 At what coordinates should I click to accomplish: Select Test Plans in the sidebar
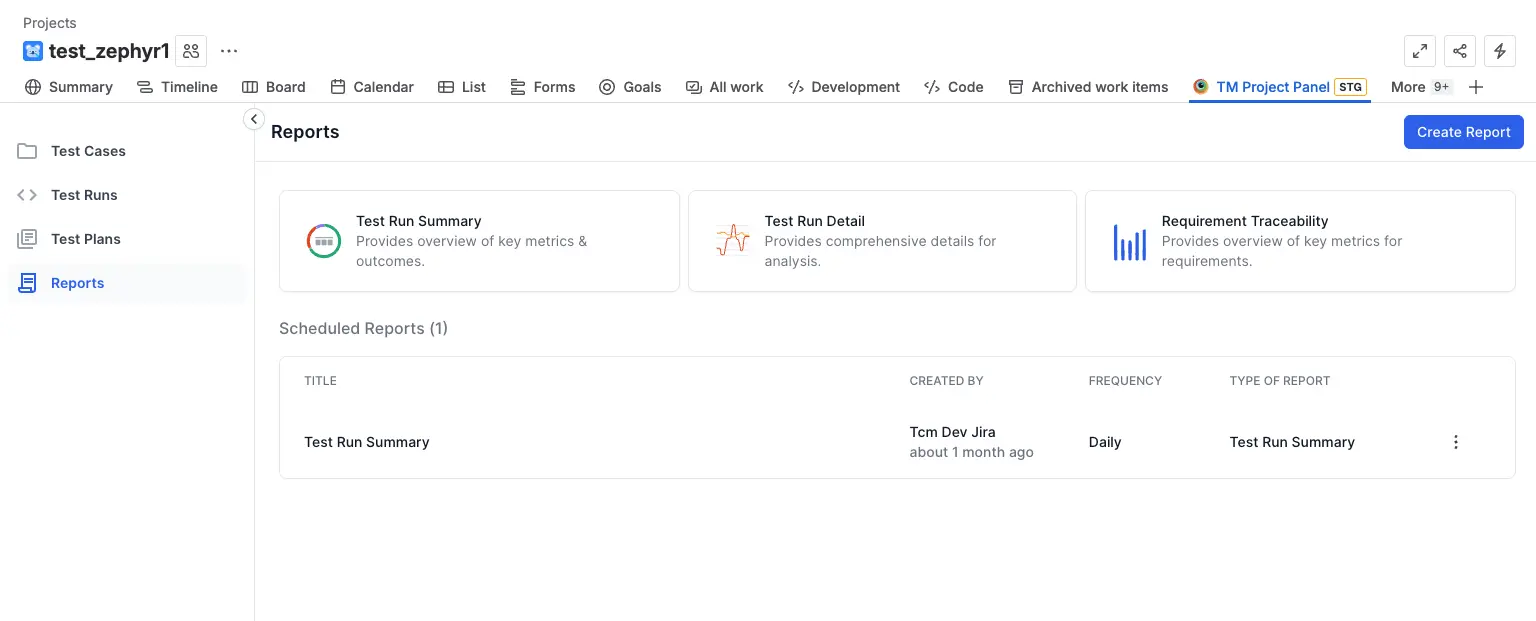[86, 239]
